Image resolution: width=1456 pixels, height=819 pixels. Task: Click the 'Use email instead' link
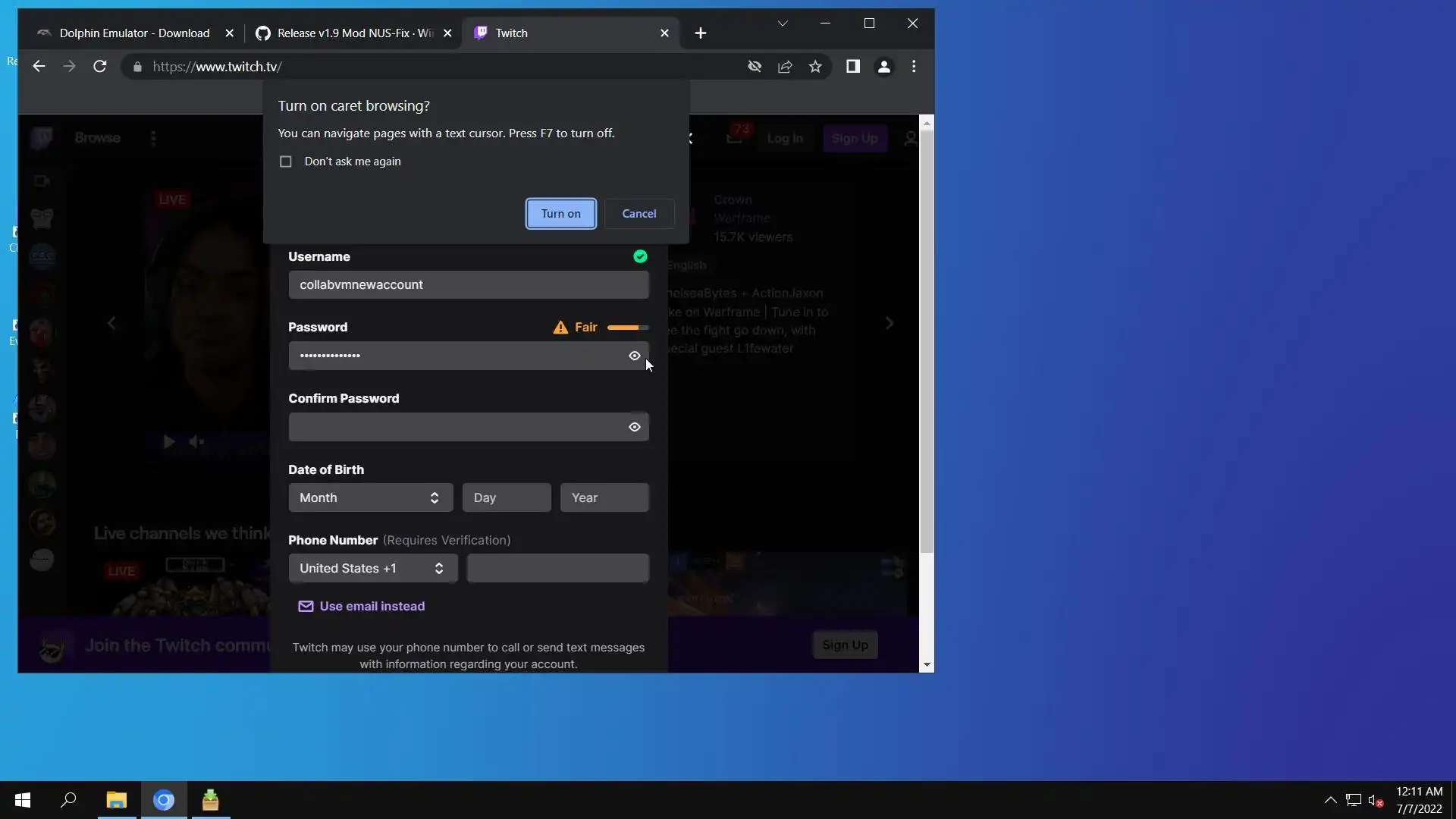pos(372,606)
